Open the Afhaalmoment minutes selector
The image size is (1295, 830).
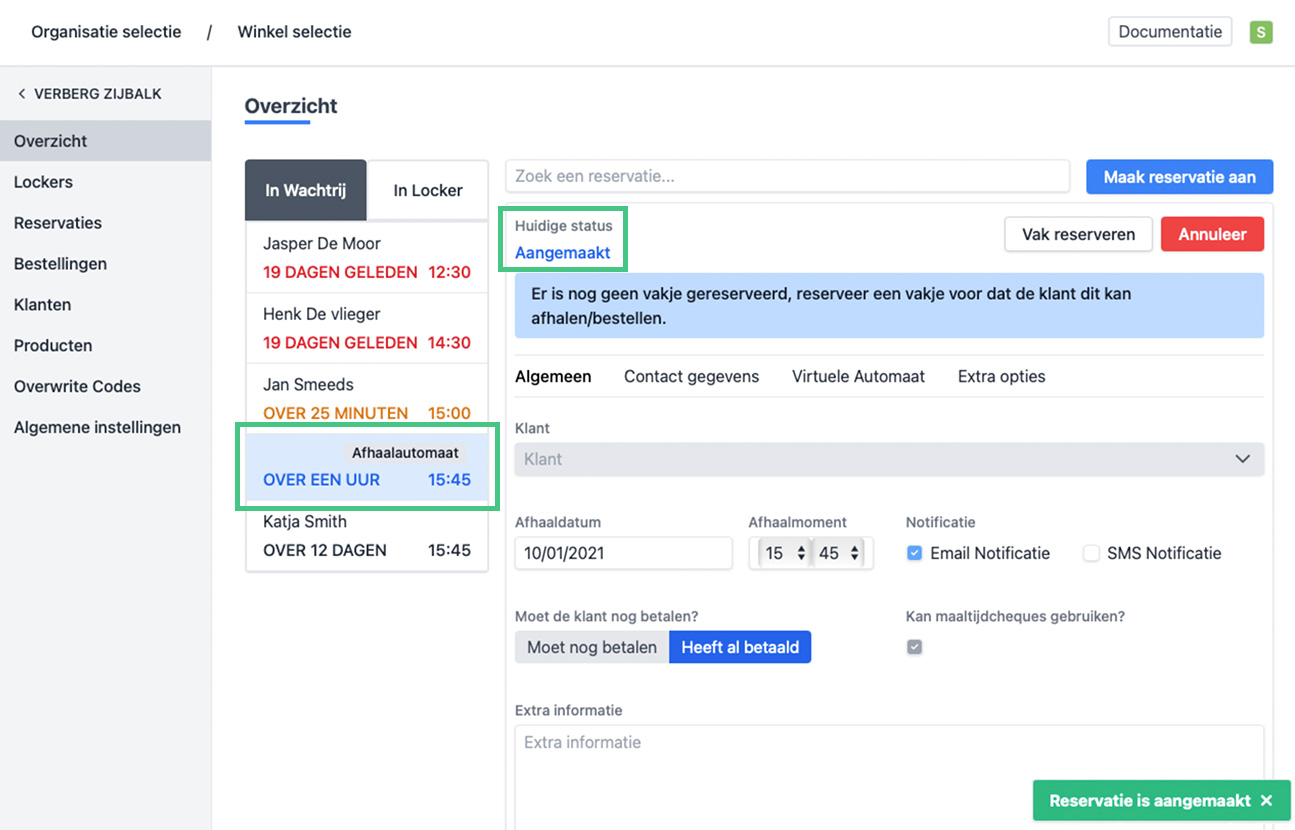point(840,553)
